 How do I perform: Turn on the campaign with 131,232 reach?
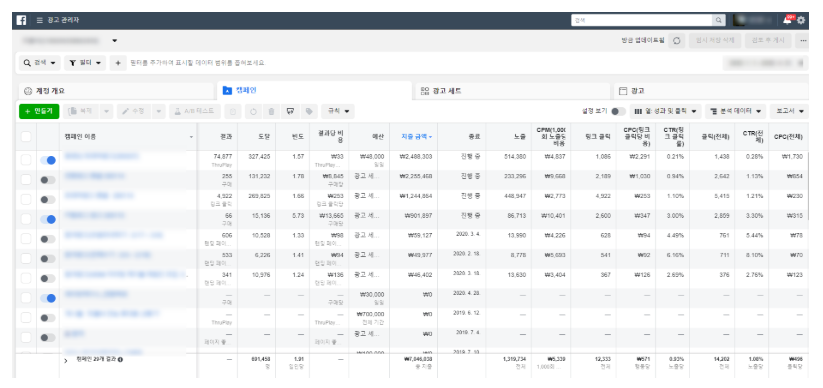pos(48,180)
